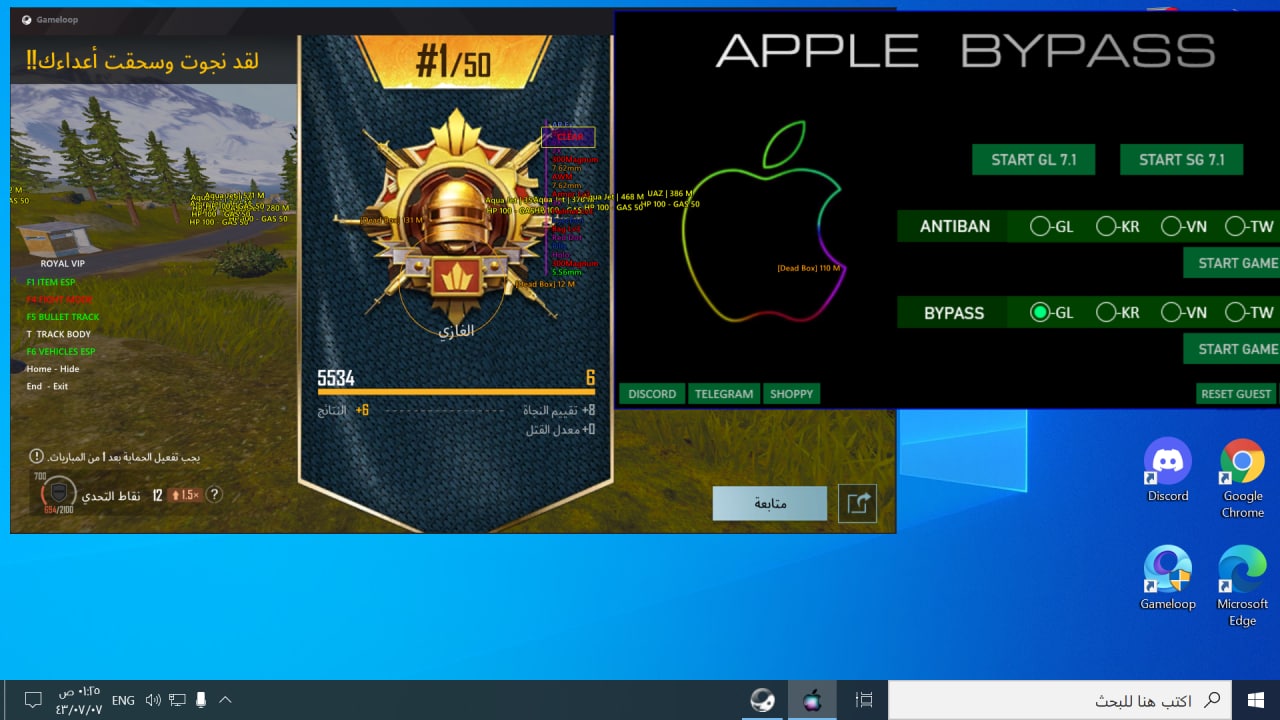Select BYPASS TW radio button
Viewport: 1280px width, 720px height.
pyautogui.click(x=1236, y=313)
